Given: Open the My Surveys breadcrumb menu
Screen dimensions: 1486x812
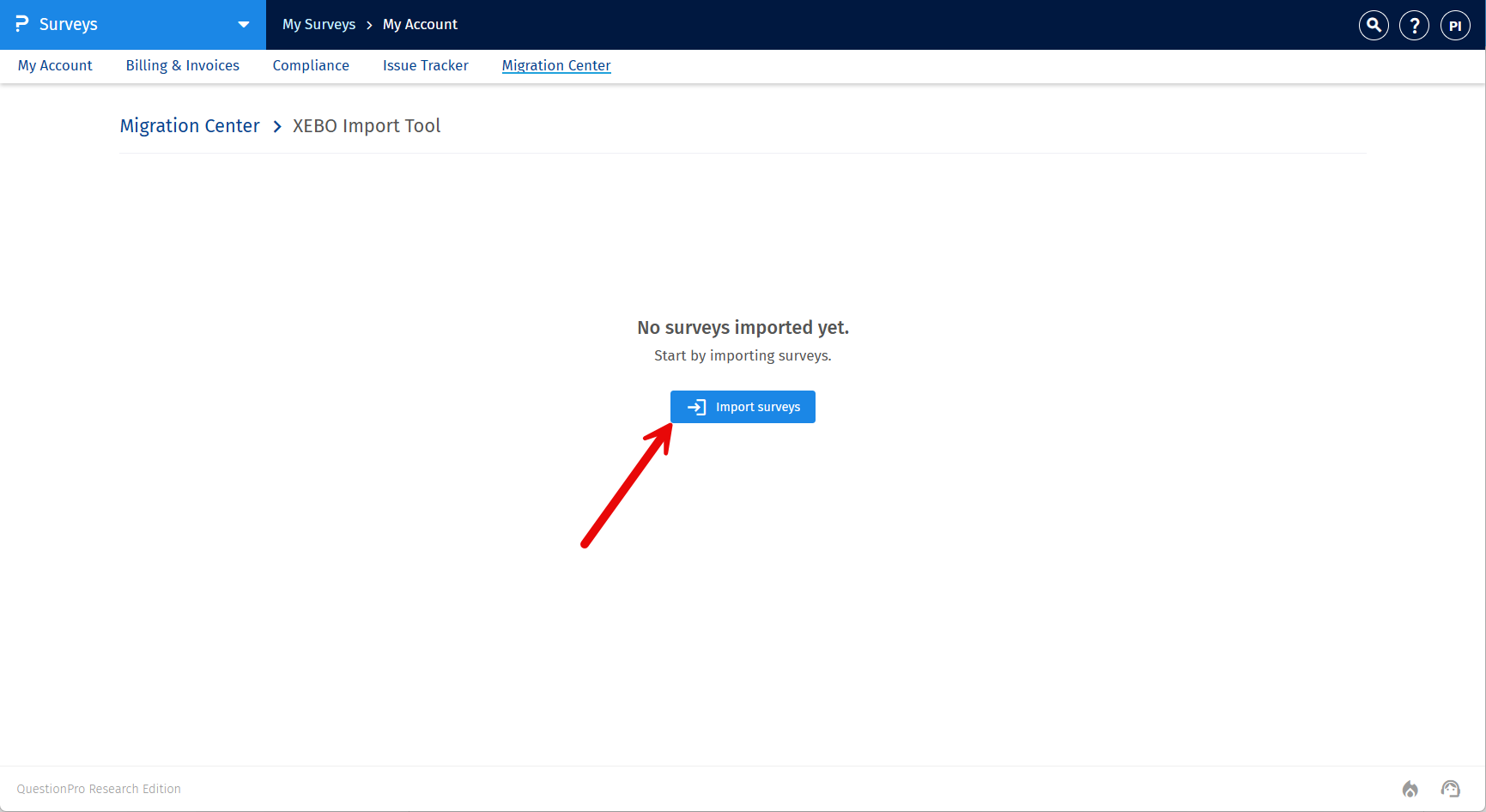Looking at the screenshot, I should 318,24.
